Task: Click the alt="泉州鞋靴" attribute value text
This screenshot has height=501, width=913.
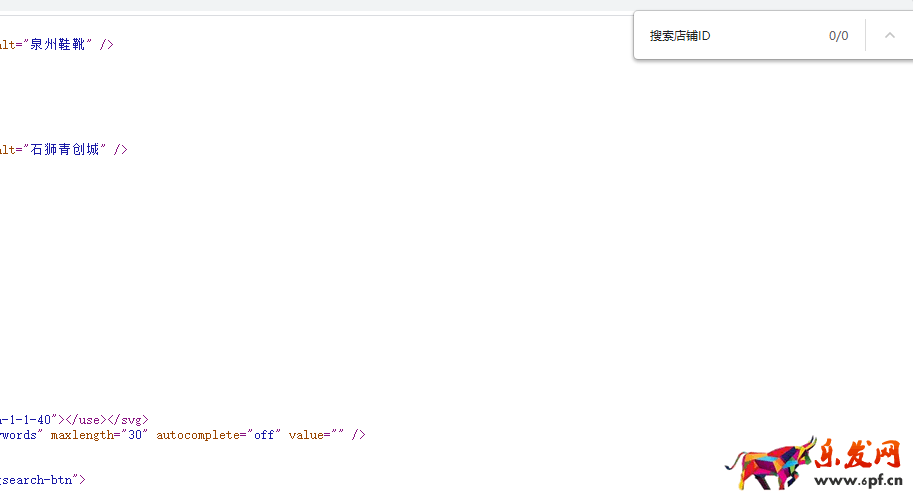Action: [x=58, y=45]
